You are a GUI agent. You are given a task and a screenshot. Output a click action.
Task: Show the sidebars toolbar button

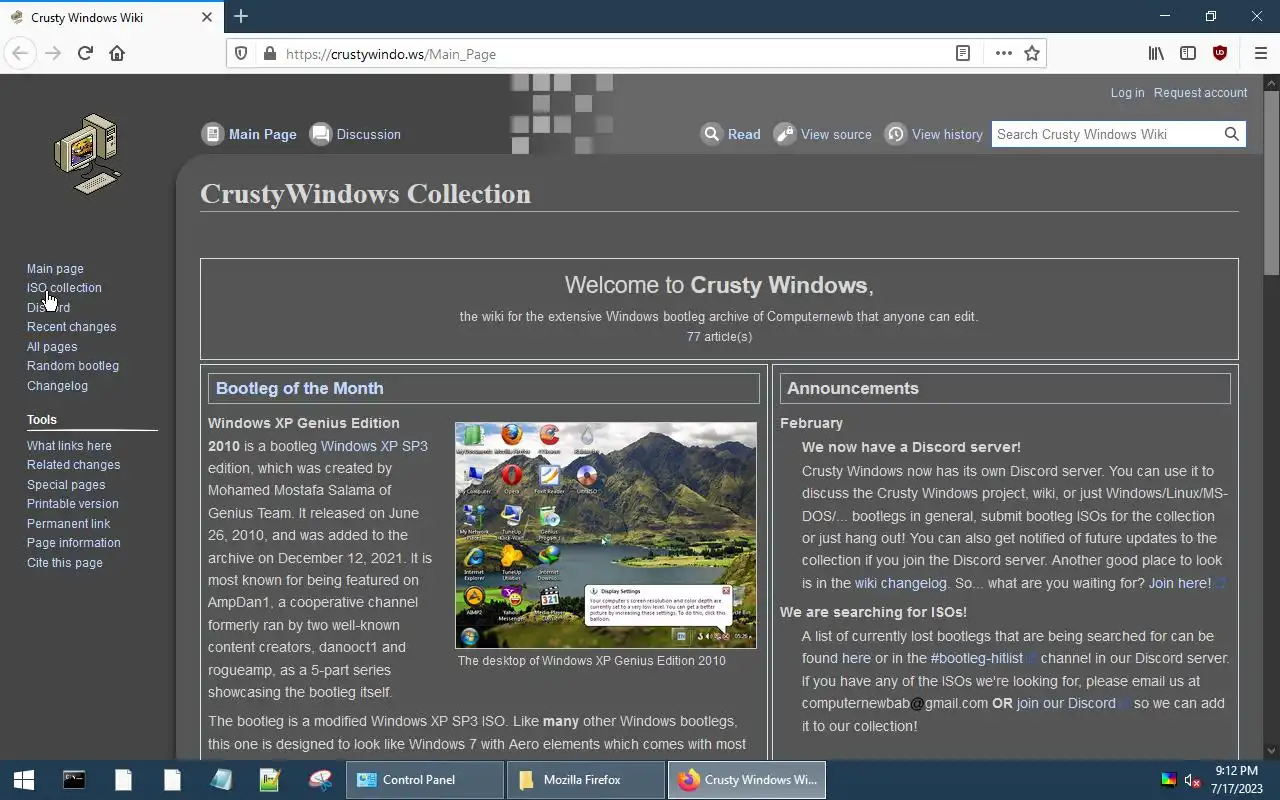point(1188,53)
